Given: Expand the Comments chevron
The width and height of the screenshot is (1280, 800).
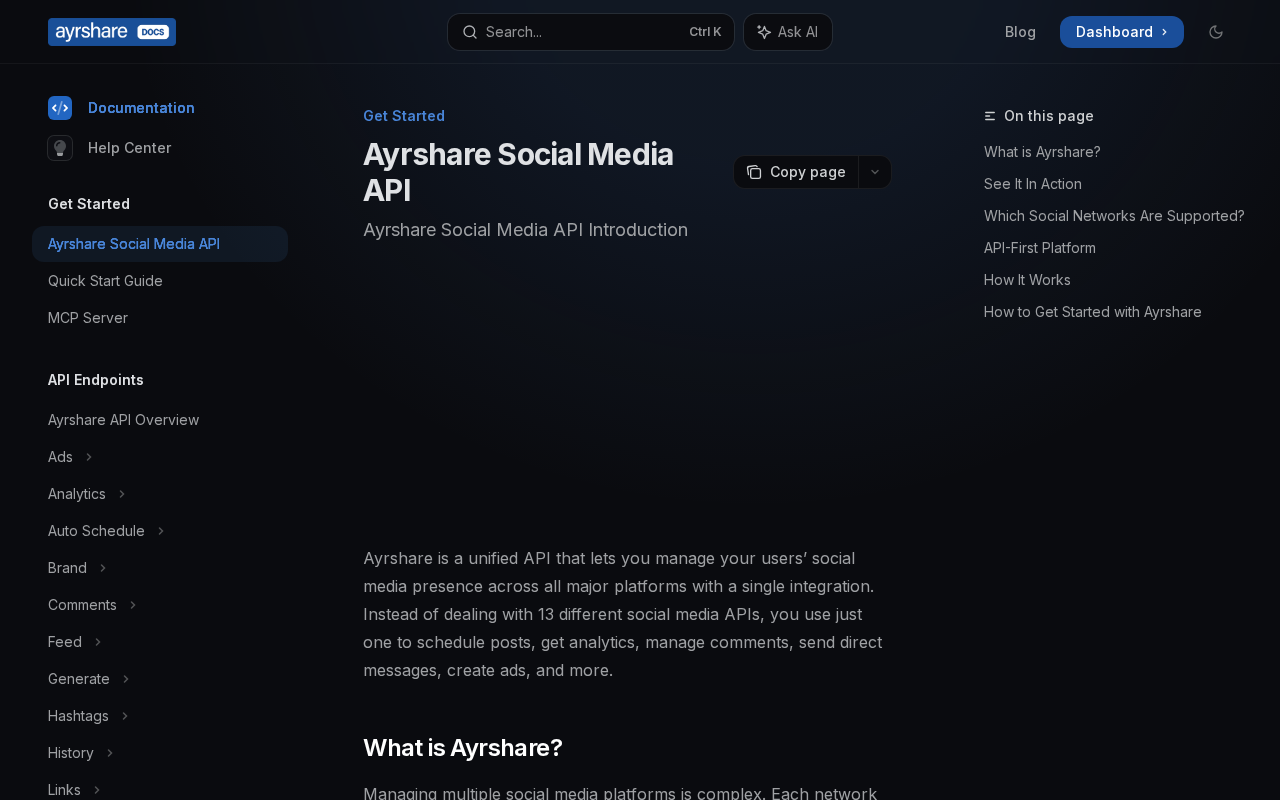Looking at the screenshot, I should tap(133, 605).
